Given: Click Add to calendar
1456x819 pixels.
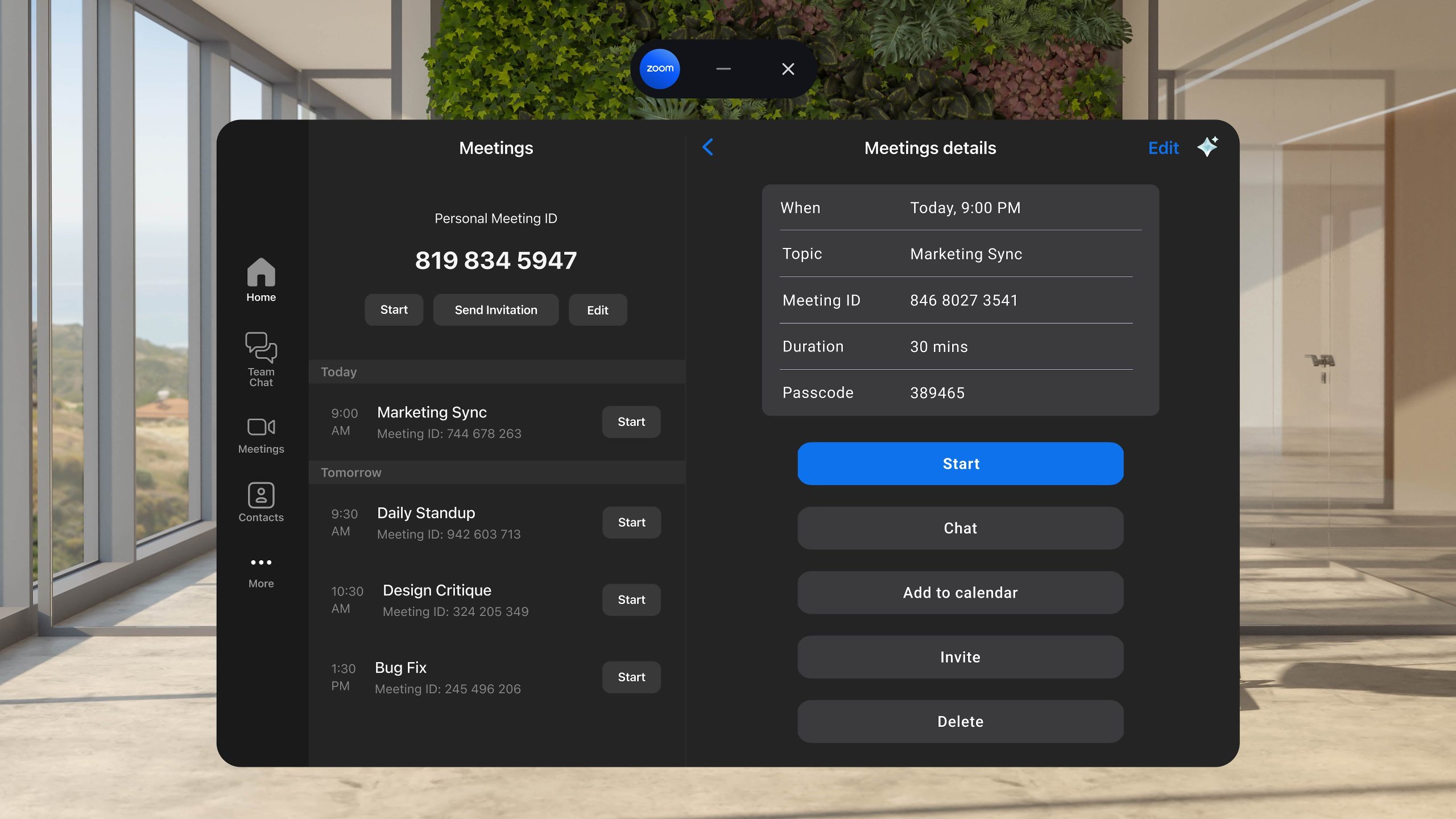Looking at the screenshot, I should pyautogui.click(x=960, y=593).
